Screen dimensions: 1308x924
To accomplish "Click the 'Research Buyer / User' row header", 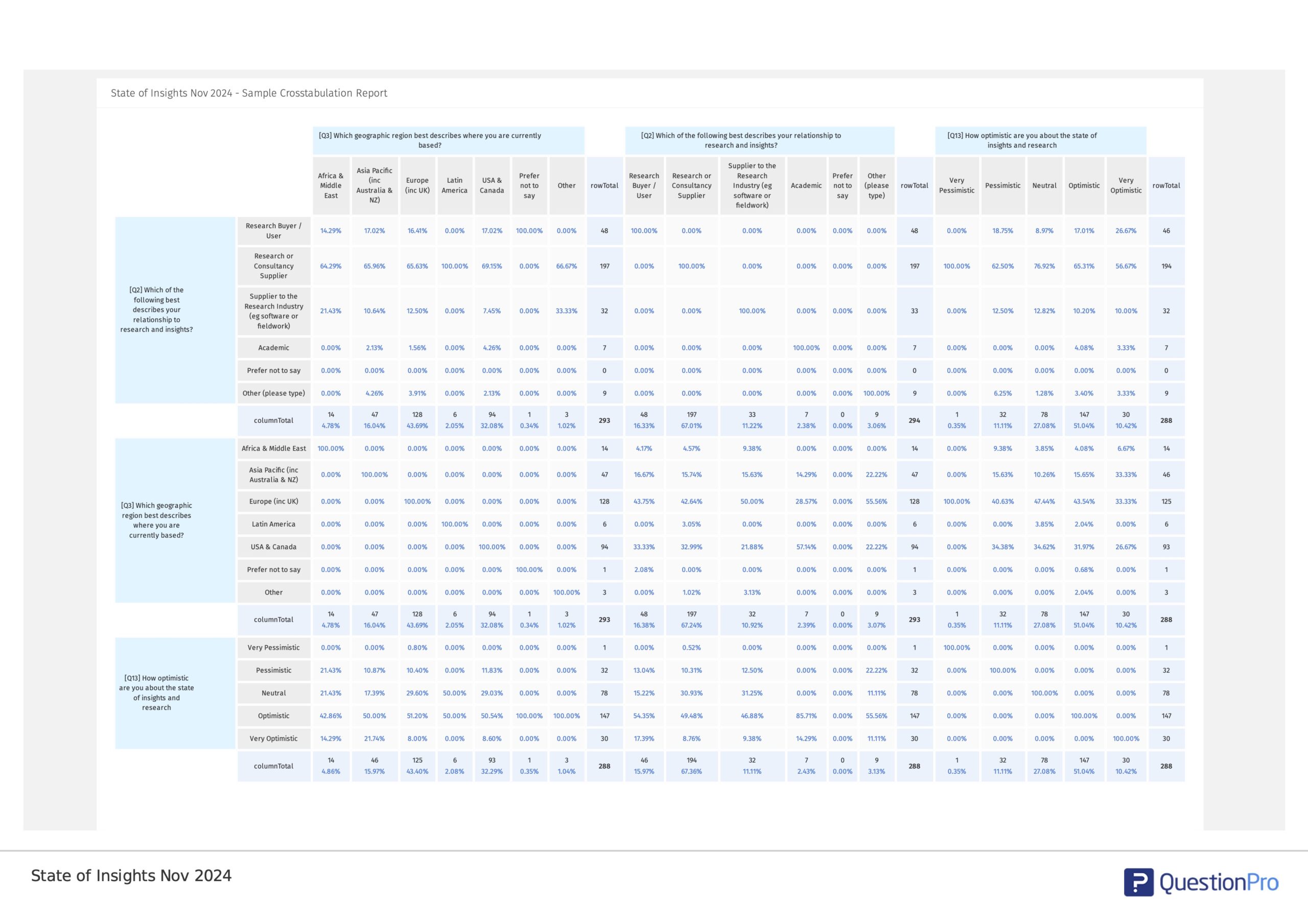I will pyautogui.click(x=274, y=231).
